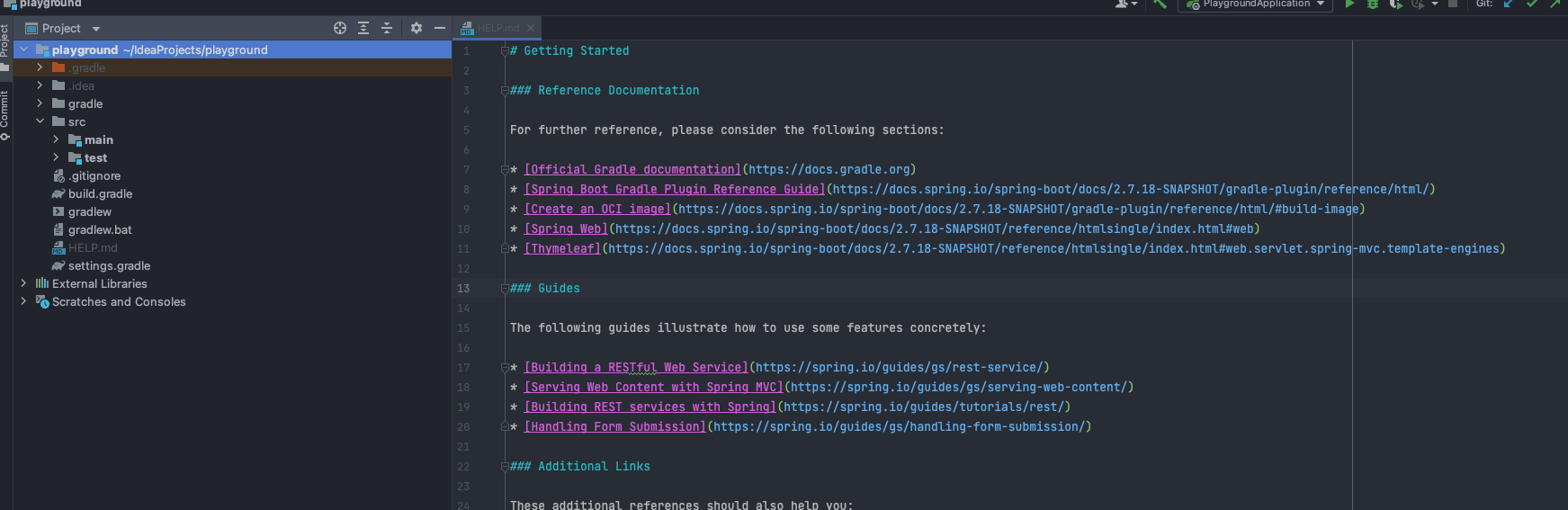The image size is (1568, 510).
Task: Click 'The following guides illustrate' line
Action: (748, 327)
